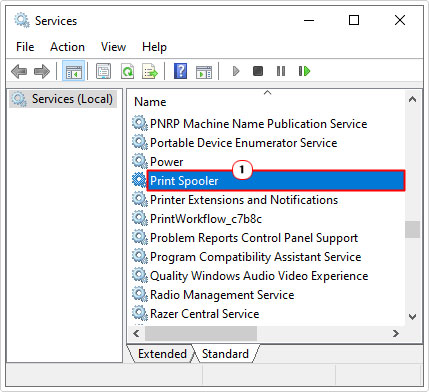The height and width of the screenshot is (392, 429).
Task: Click the Back arrow toolbar icon
Action: (19, 71)
